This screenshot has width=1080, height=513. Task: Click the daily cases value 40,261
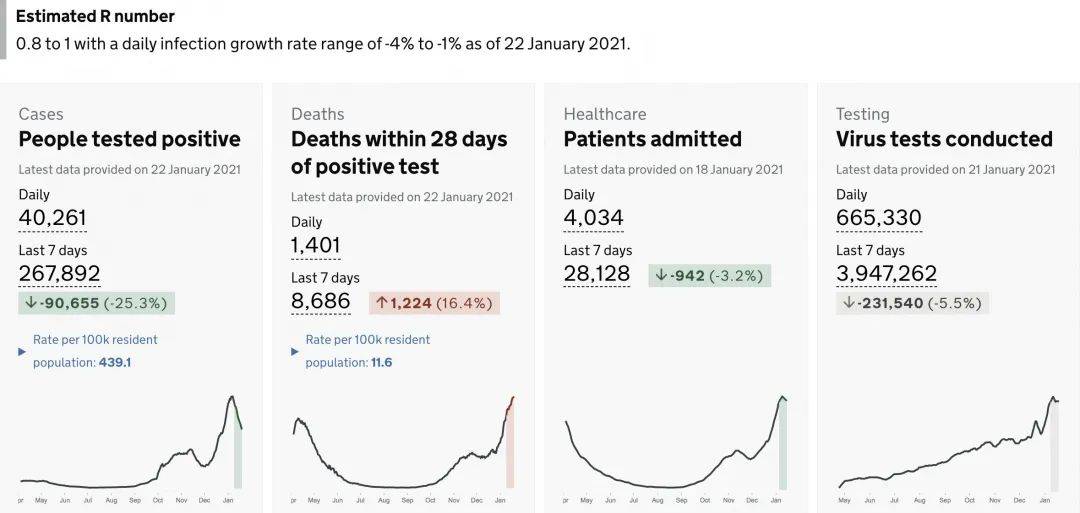coord(52,218)
